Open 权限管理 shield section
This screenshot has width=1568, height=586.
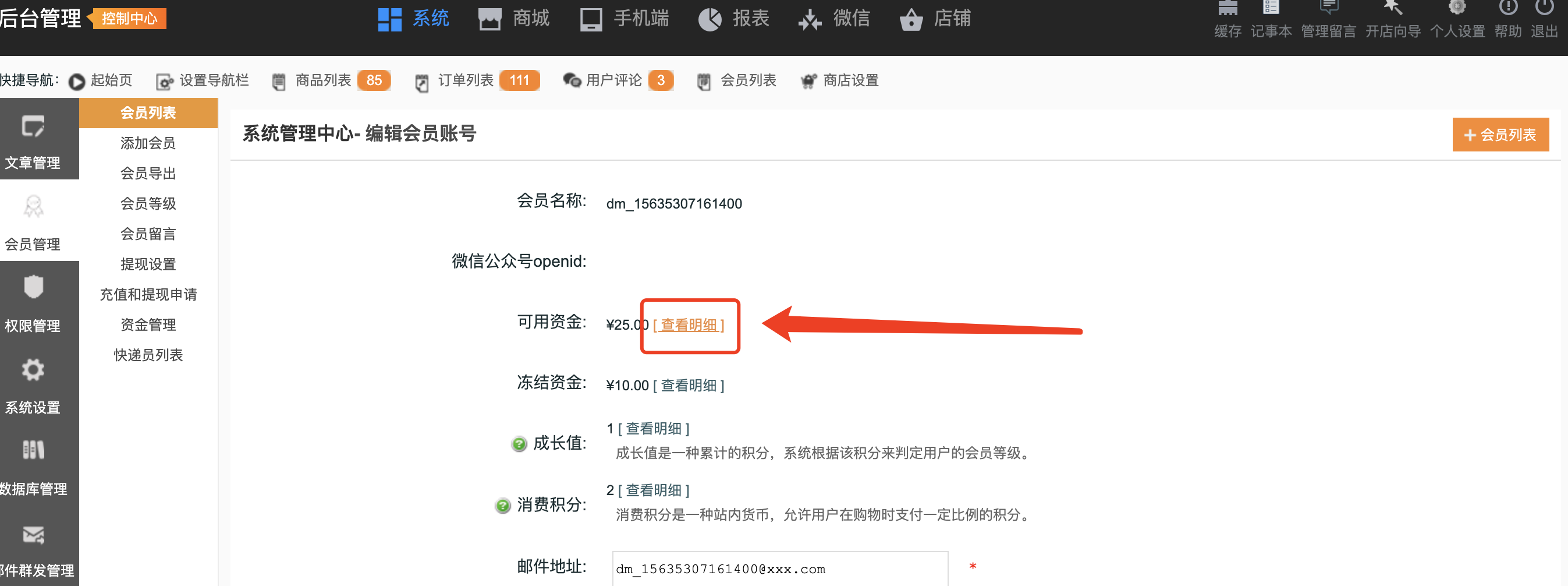pos(33,305)
